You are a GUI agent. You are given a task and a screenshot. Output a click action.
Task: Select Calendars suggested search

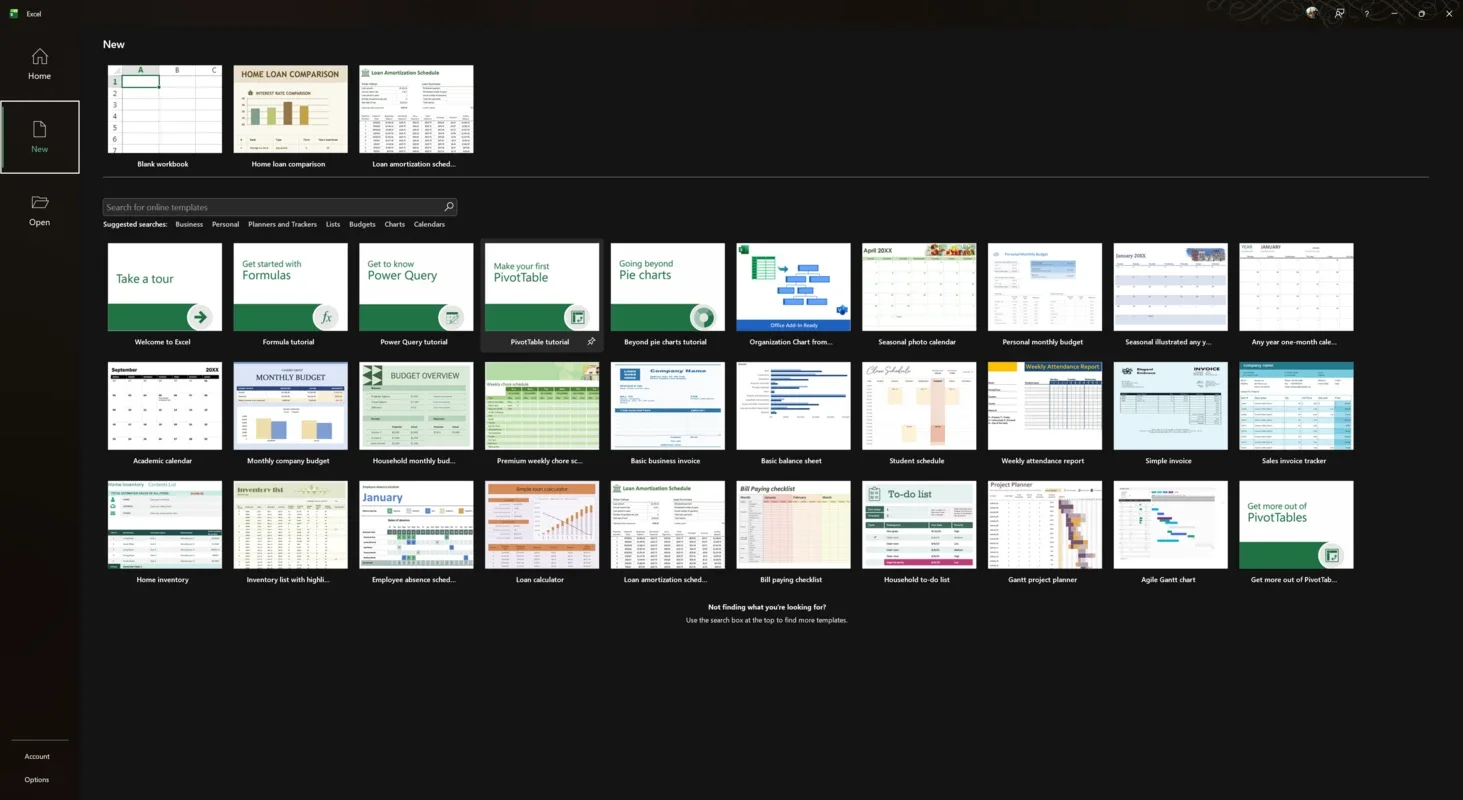[x=429, y=224]
